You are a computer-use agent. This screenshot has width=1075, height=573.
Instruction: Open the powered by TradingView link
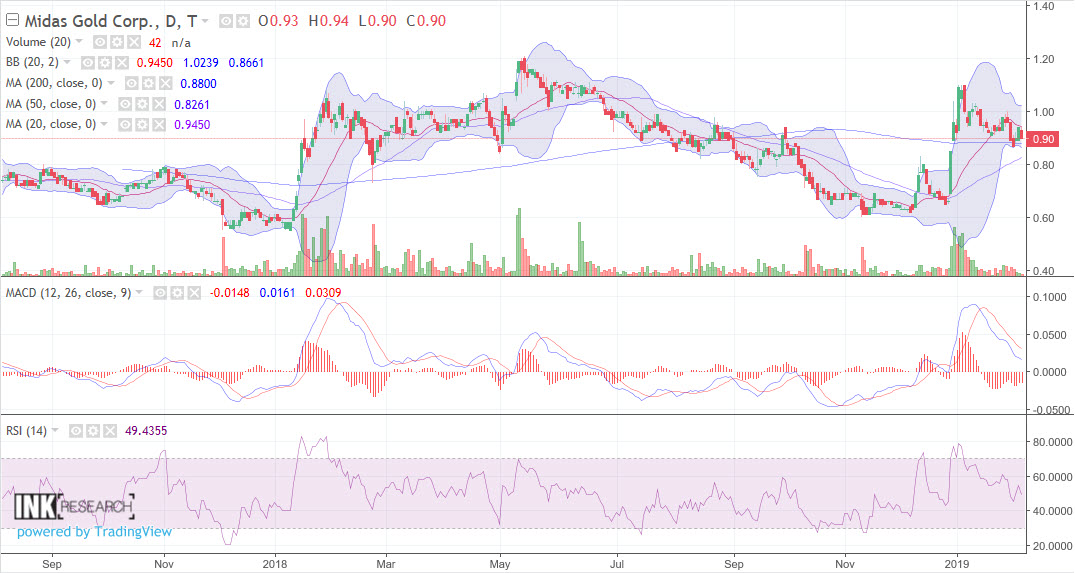tap(95, 532)
